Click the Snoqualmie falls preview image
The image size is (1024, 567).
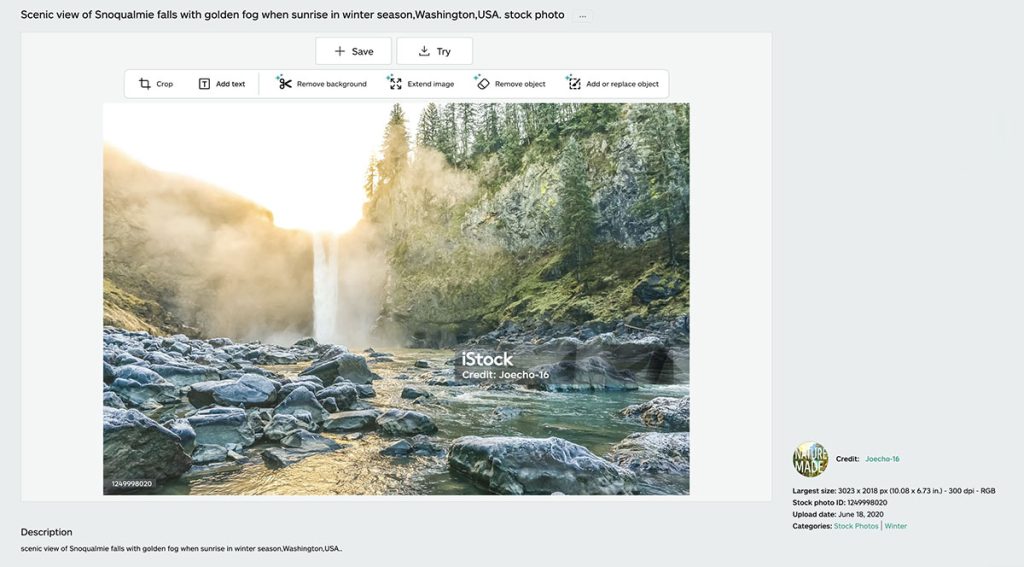[396, 299]
